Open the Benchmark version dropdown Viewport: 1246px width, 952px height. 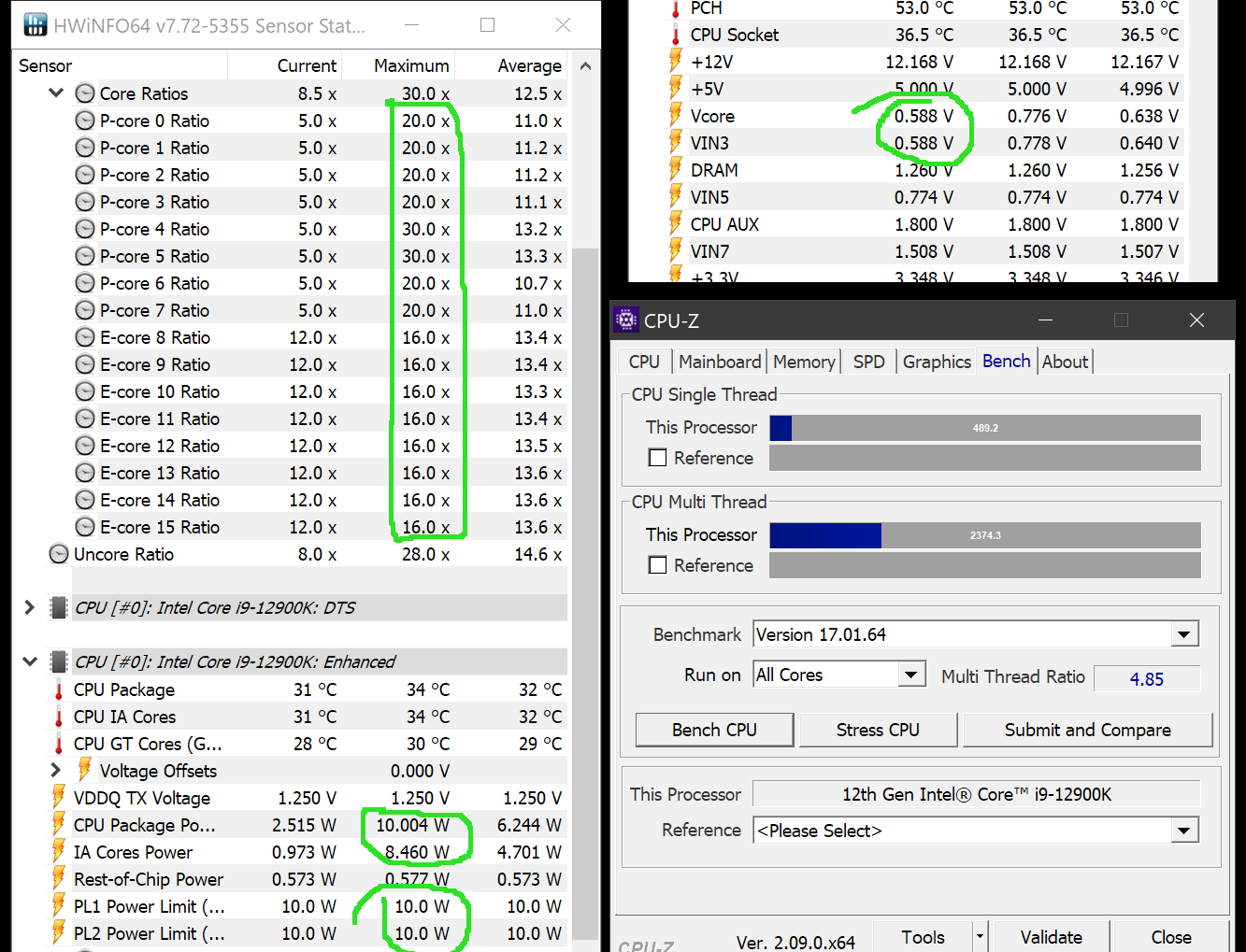pyautogui.click(x=1184, y=634)
